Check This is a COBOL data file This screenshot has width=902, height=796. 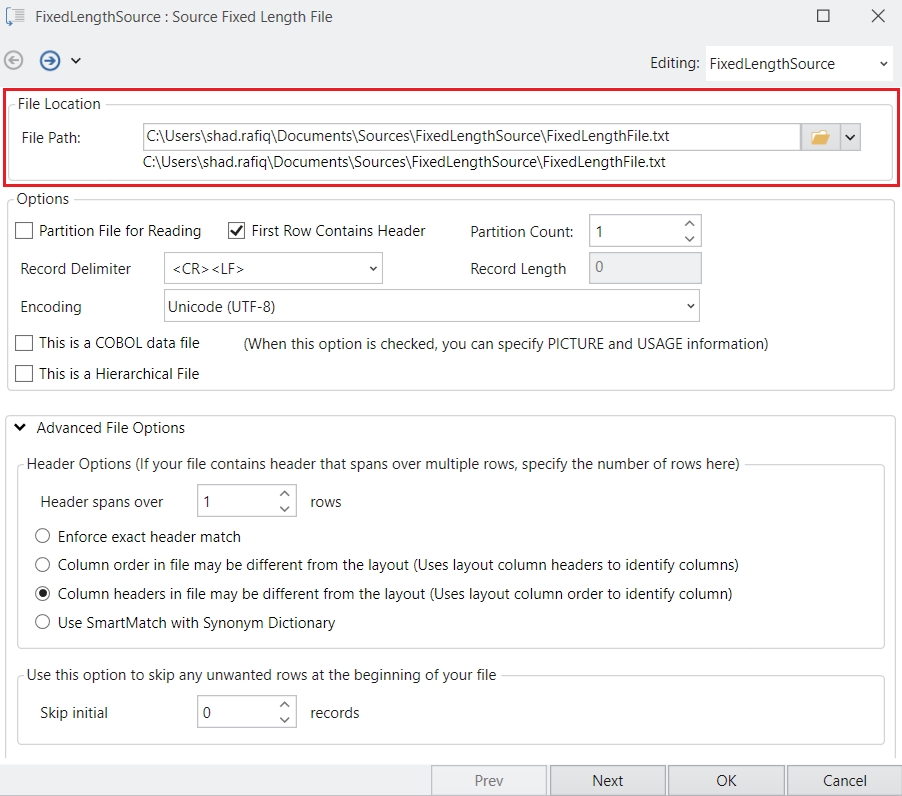[25, 343]
